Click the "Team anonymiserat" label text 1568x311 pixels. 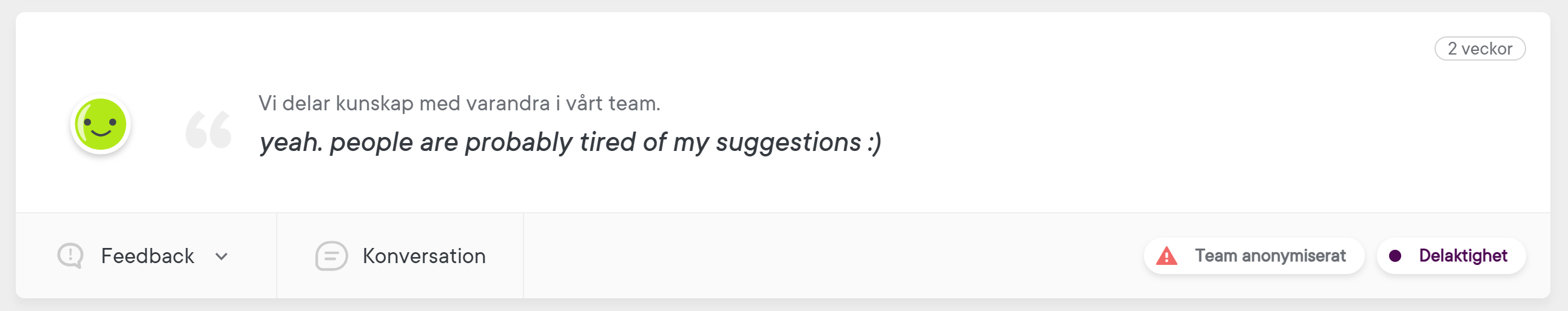click(x=1270, y=256)
